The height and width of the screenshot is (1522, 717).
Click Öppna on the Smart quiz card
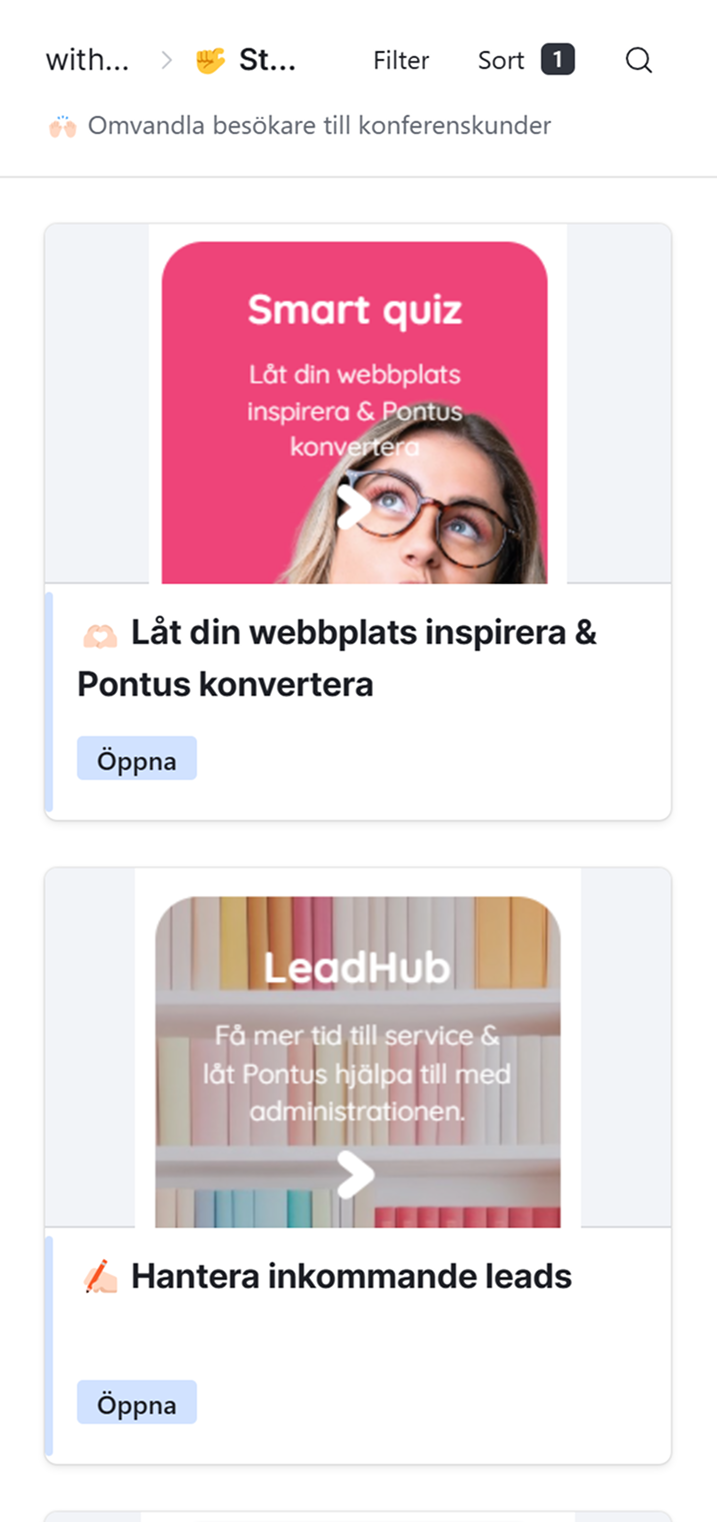137,759
